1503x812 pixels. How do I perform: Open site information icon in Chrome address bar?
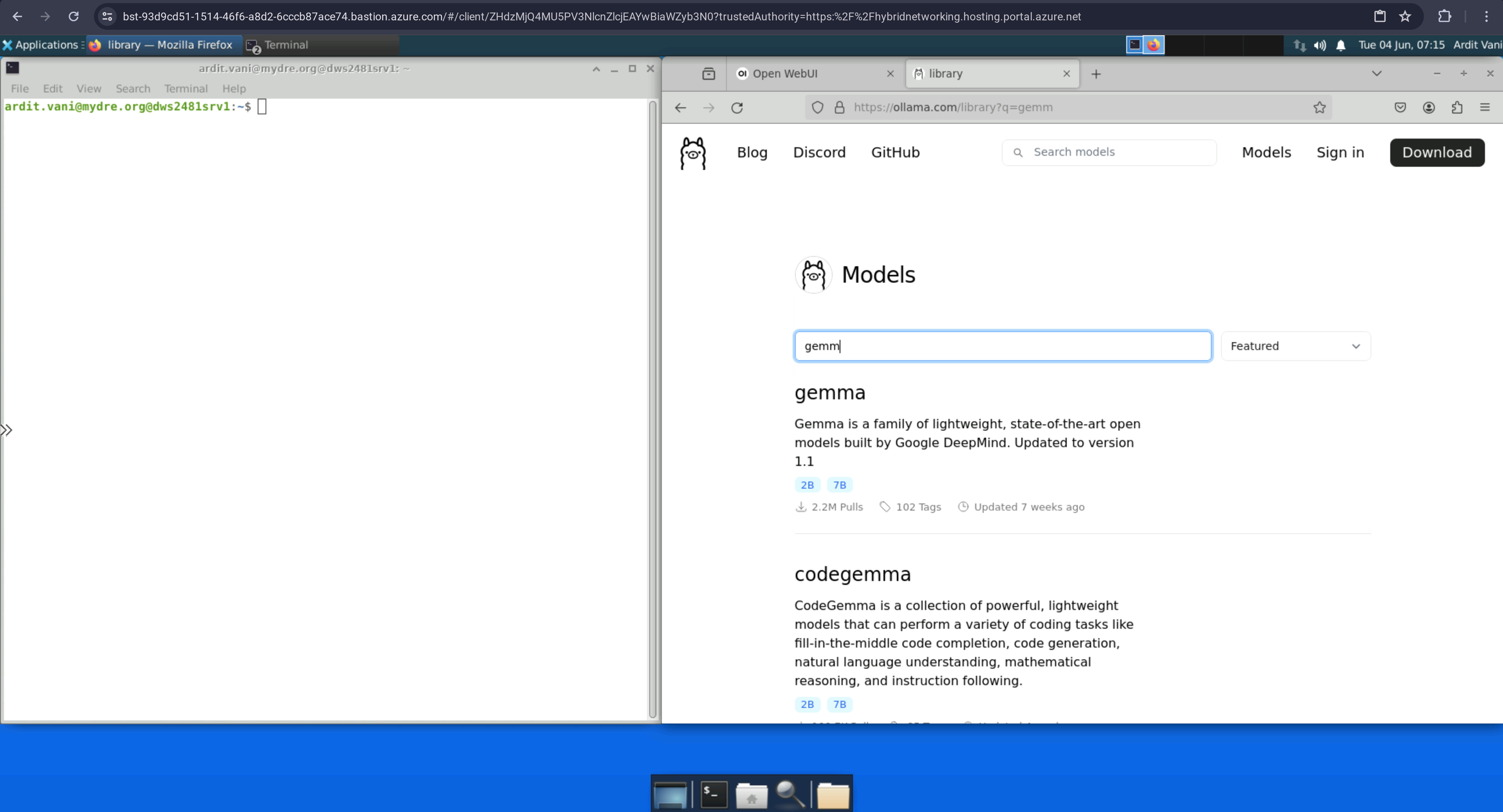(107, 16)
